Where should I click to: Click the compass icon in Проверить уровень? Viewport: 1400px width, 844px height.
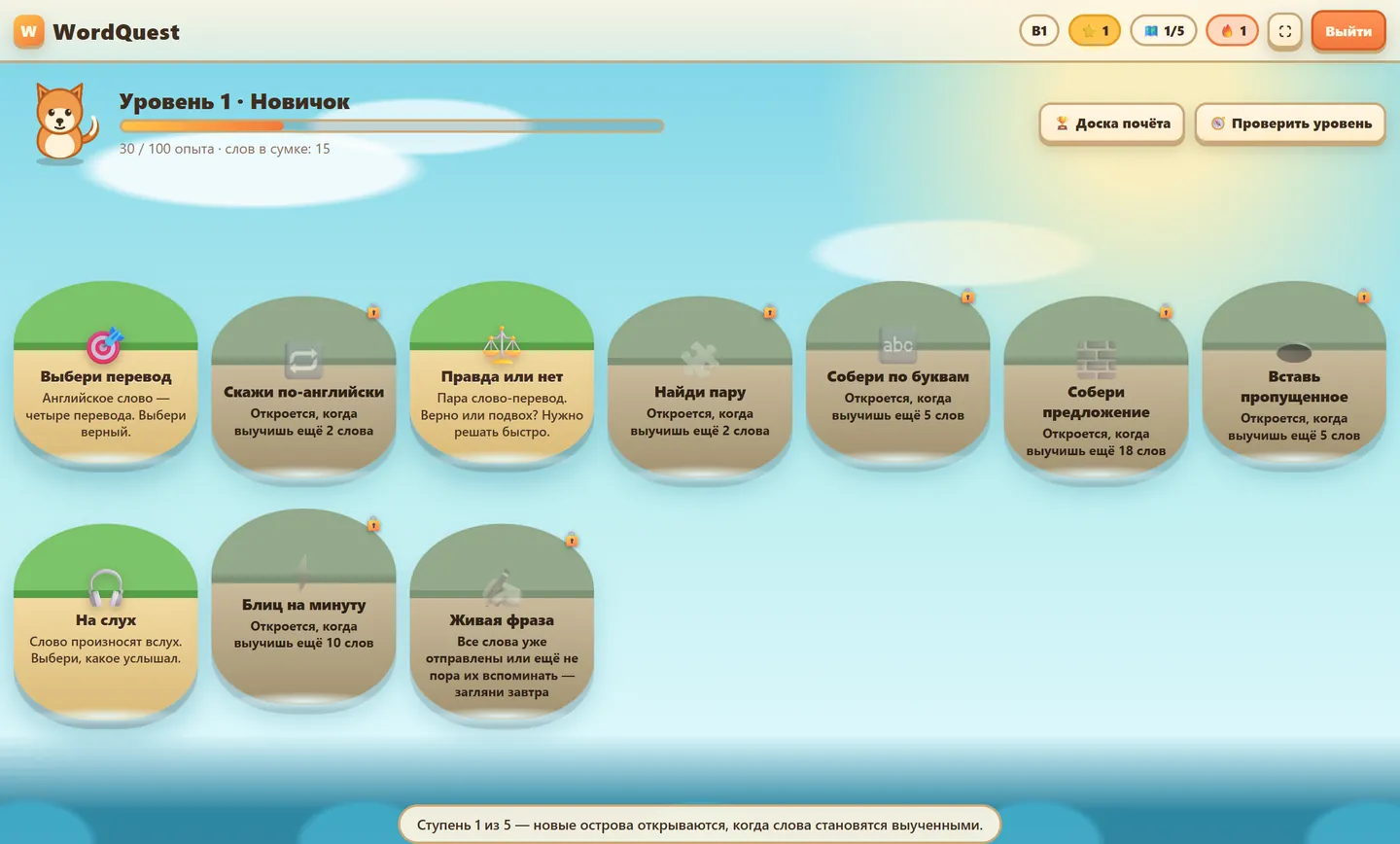[1217, 123]
